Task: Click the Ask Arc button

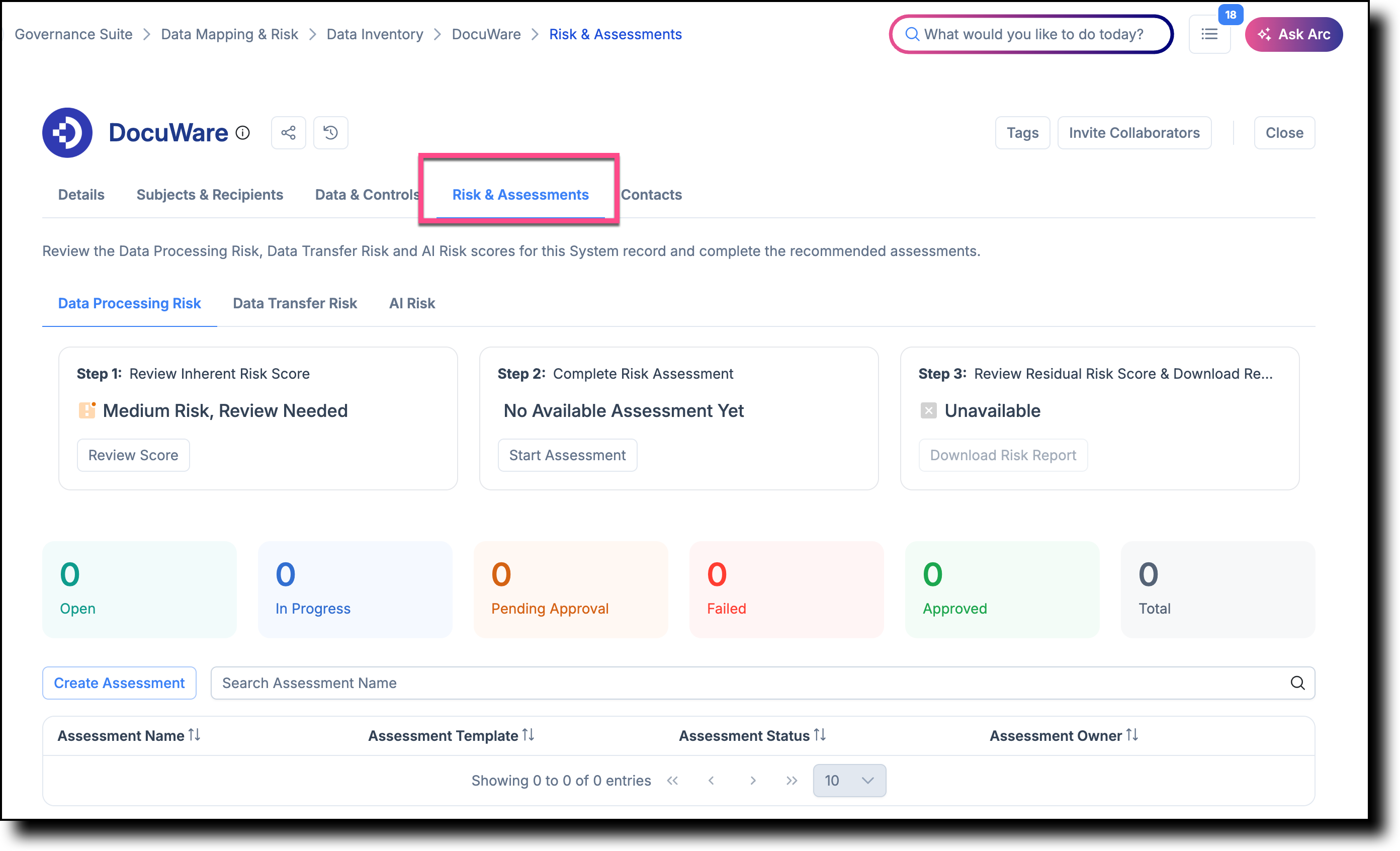Action: pyautogui.click(x=1294, y=34)
